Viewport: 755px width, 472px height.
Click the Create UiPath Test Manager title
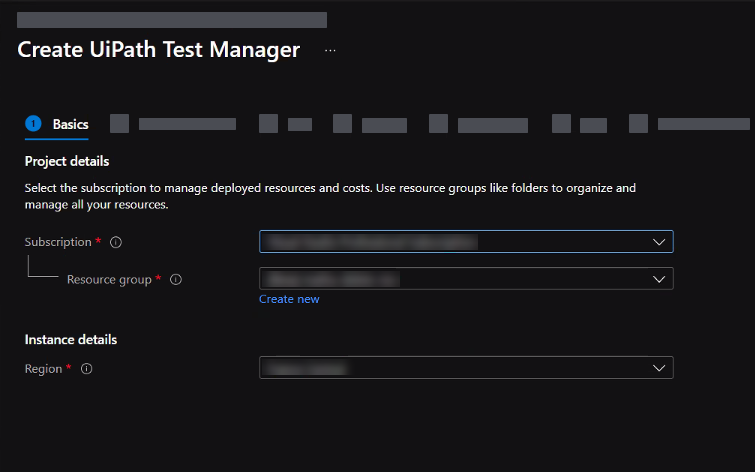(x=159, y=50)
